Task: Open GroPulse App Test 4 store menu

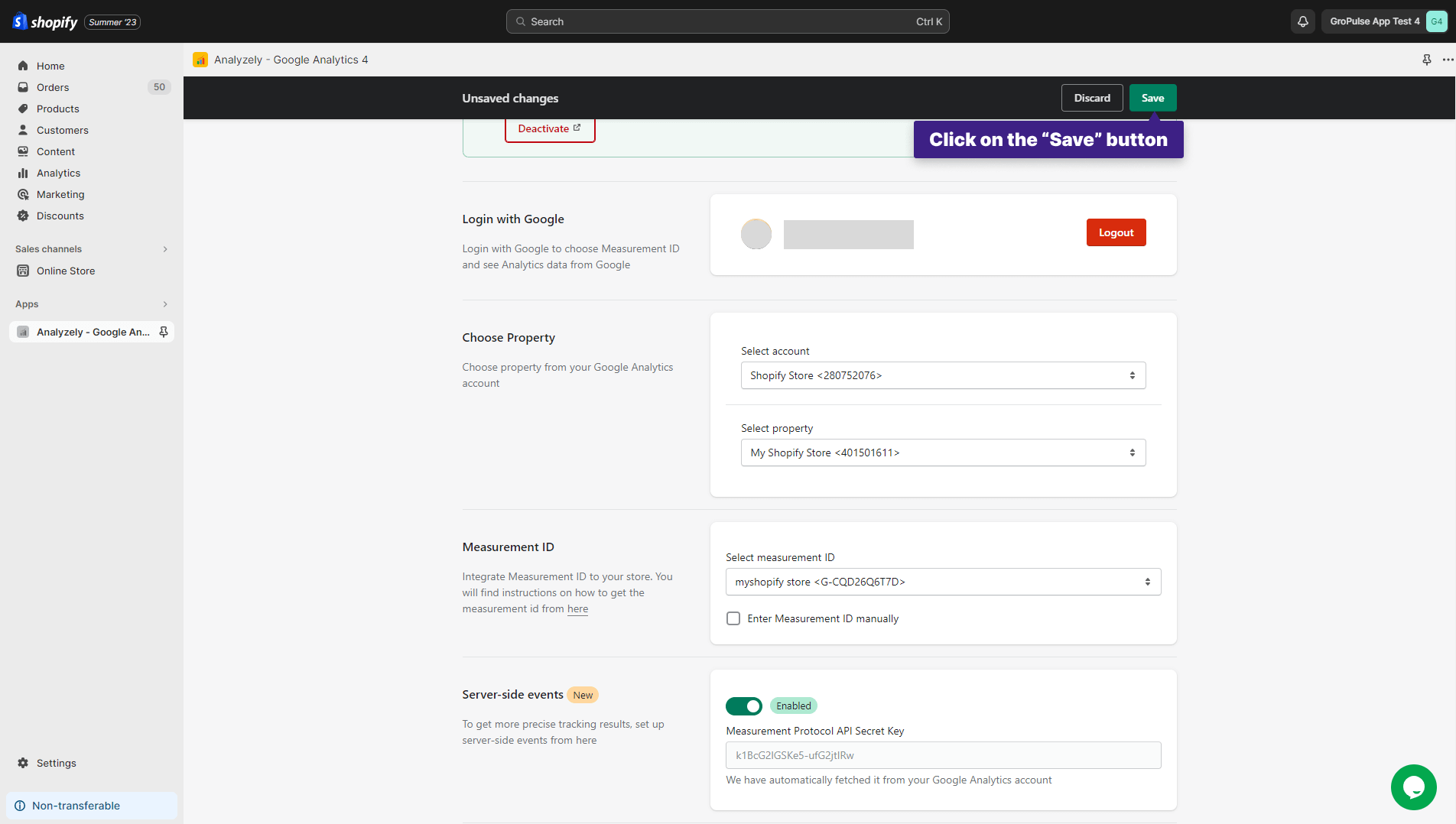Action: [x=1384, y=21]
